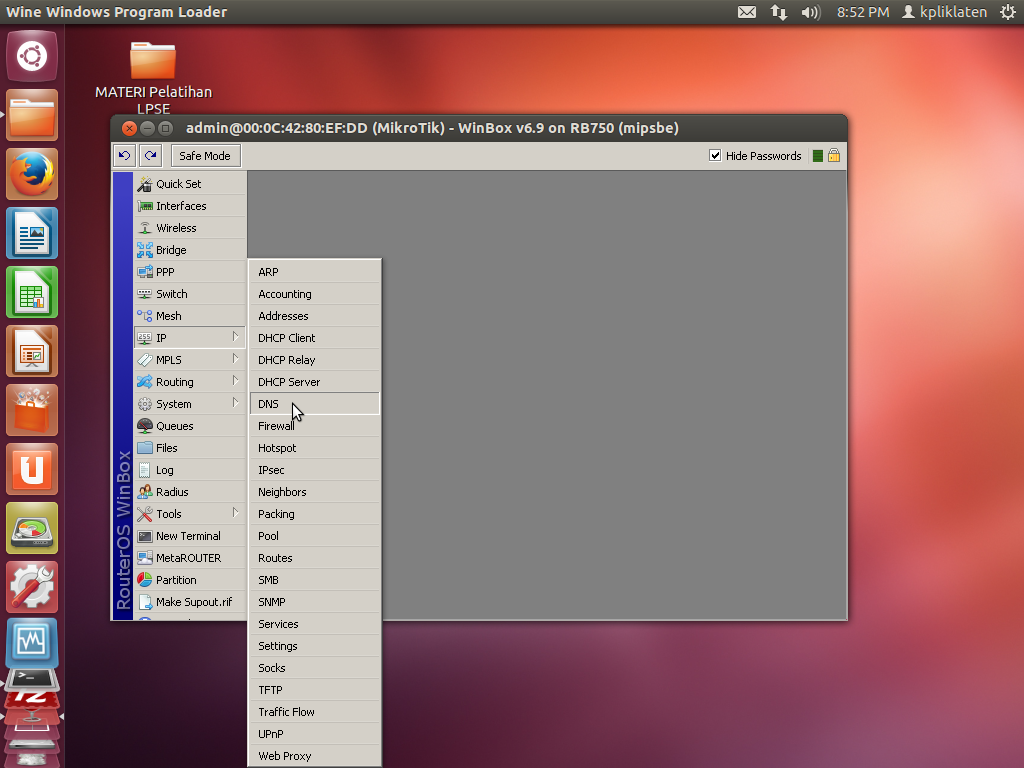The image size is (1024, 768).
Task: Click the Partition pie chart icon
Action: (144, 580)
